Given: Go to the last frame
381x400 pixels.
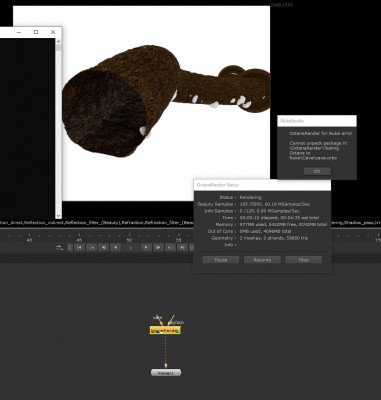Looking at the screenshot, I should pos(182,248).
